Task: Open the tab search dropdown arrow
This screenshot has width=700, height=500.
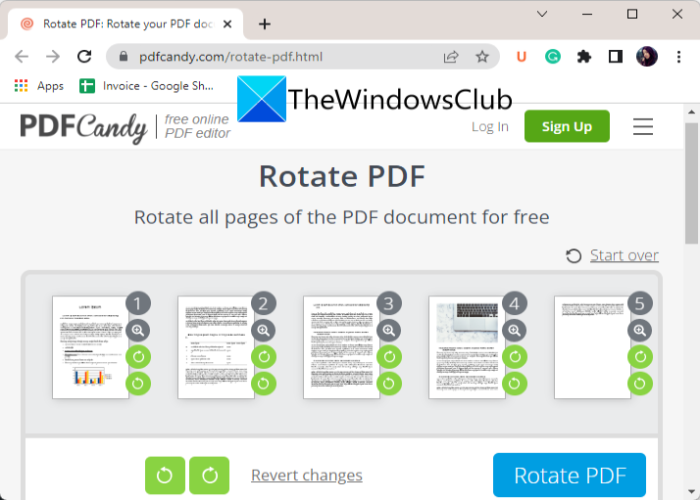Action: [x=542, y=14]
